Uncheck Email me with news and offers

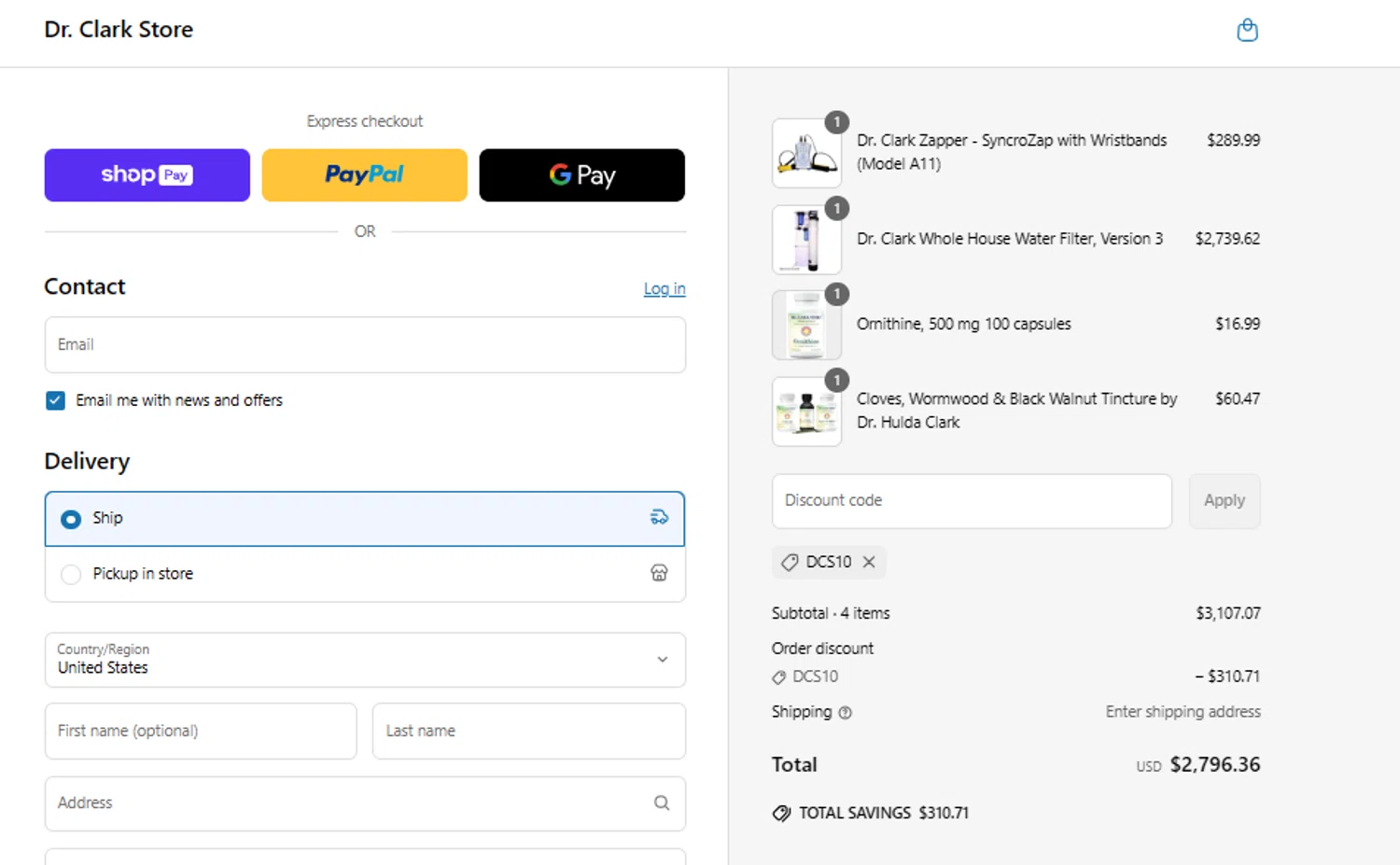(56, 400)
